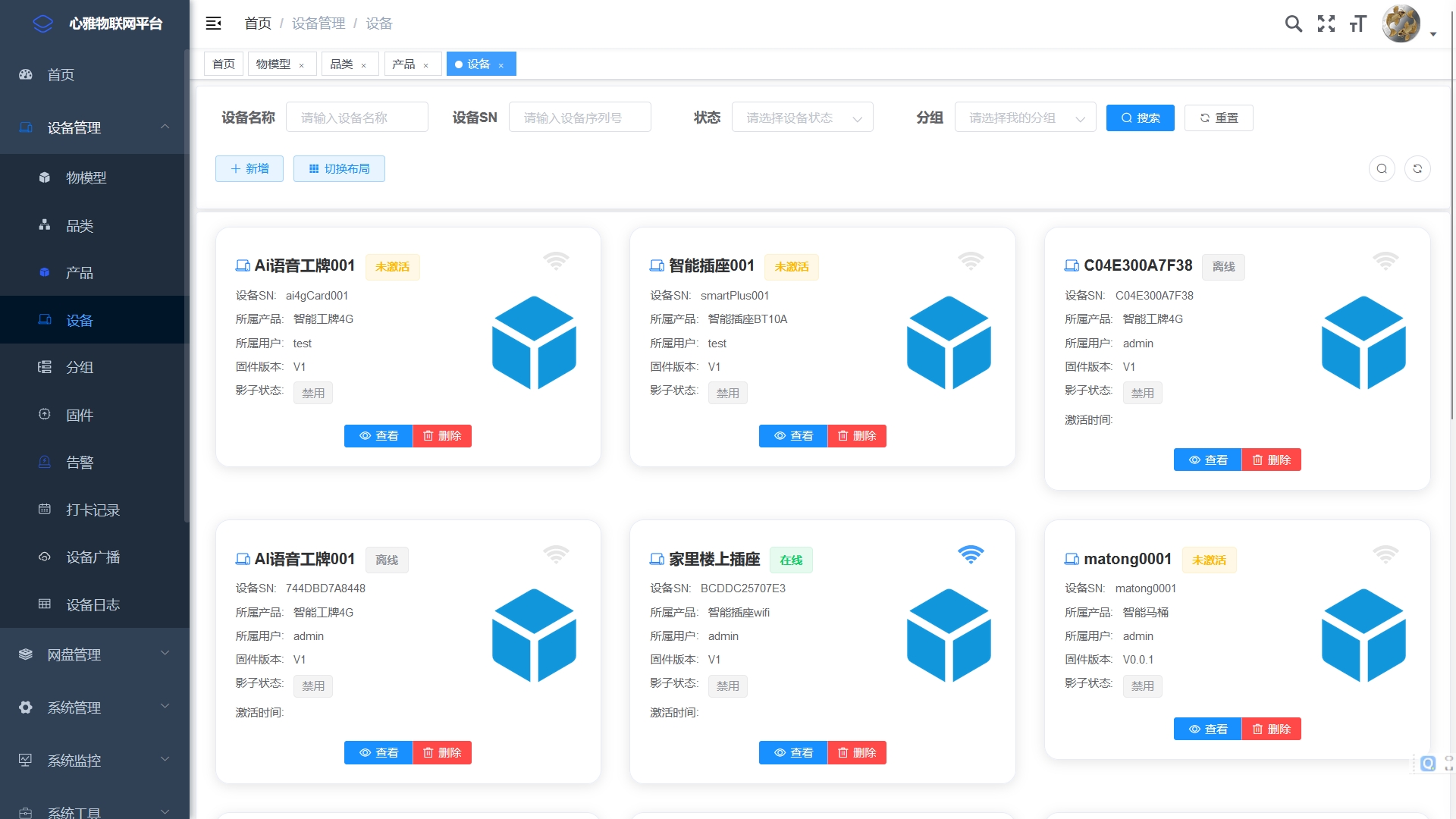This screenshot has width=1456, height=819.
Task: Open the 分组 group selection dropdown
Action: tap(1025, 118)
